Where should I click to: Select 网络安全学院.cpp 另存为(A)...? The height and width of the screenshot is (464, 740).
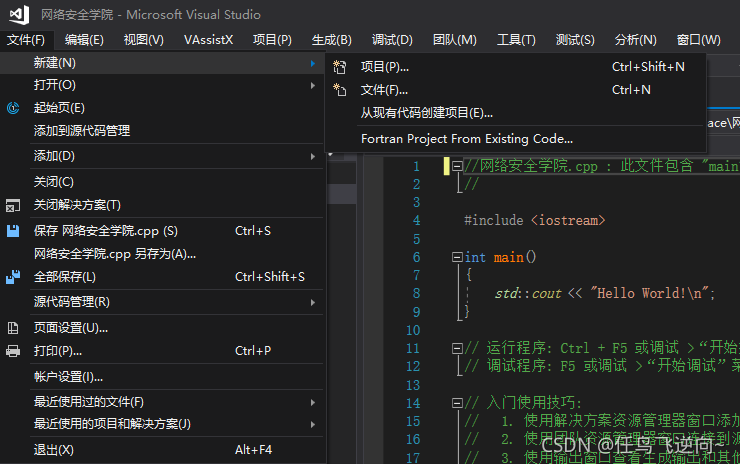pos(162,254)
